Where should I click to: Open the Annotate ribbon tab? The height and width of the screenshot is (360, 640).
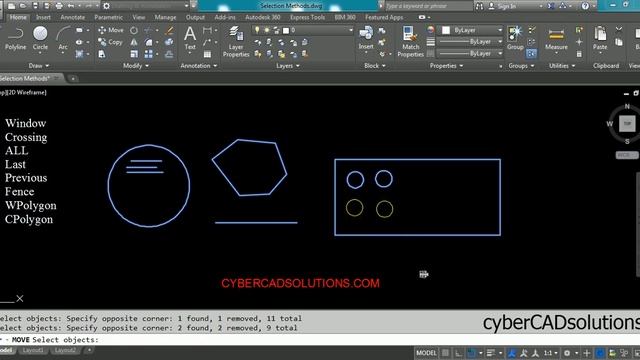[73, 17]
